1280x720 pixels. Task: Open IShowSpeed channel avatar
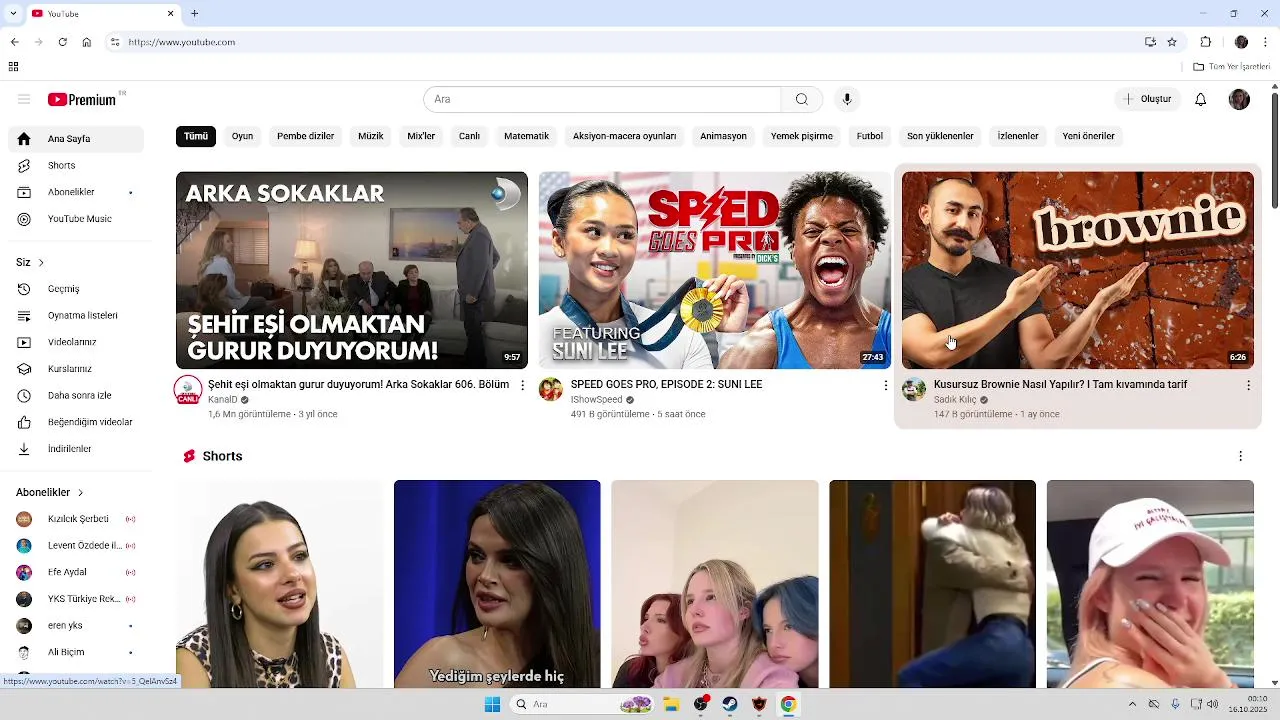pos(551,389)
